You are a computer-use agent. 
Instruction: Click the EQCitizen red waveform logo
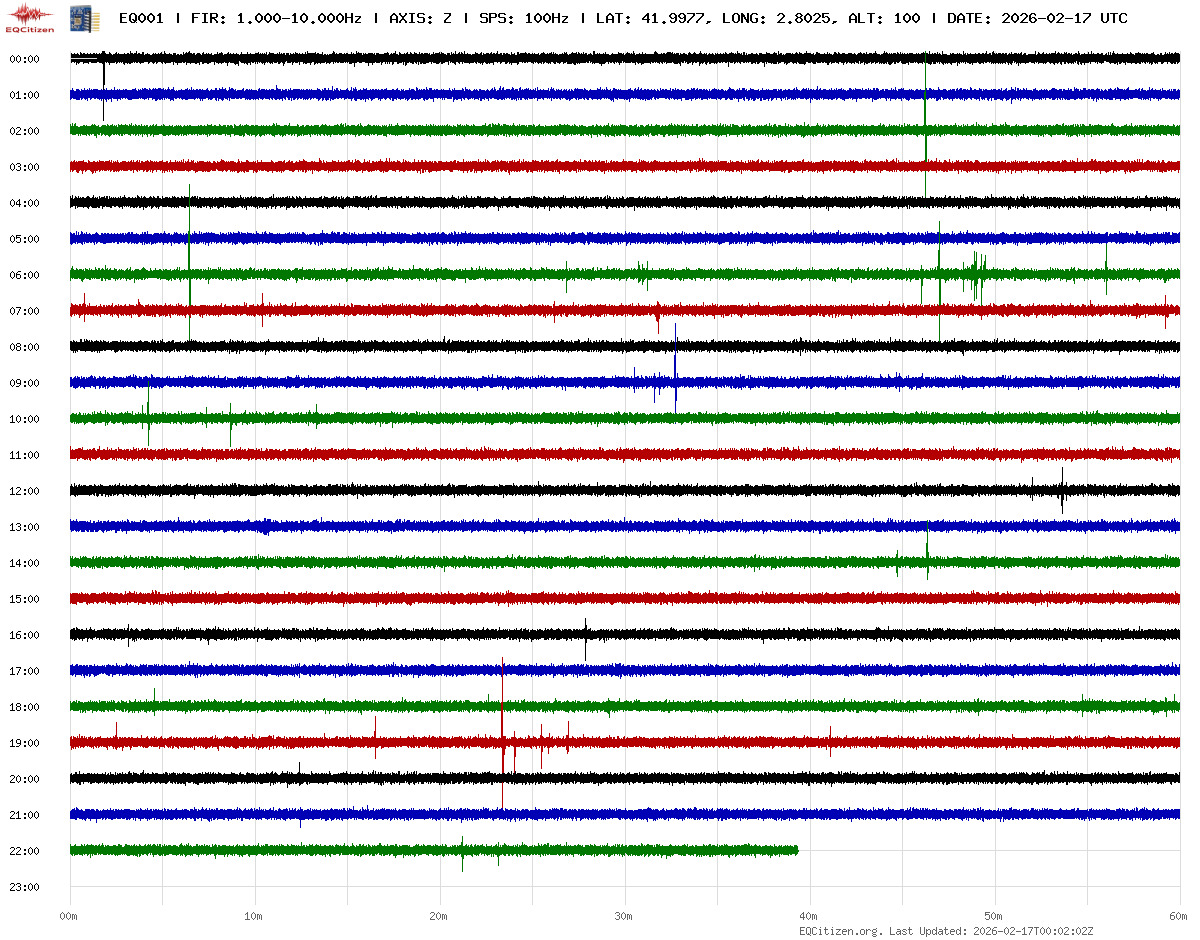point(30,17)
